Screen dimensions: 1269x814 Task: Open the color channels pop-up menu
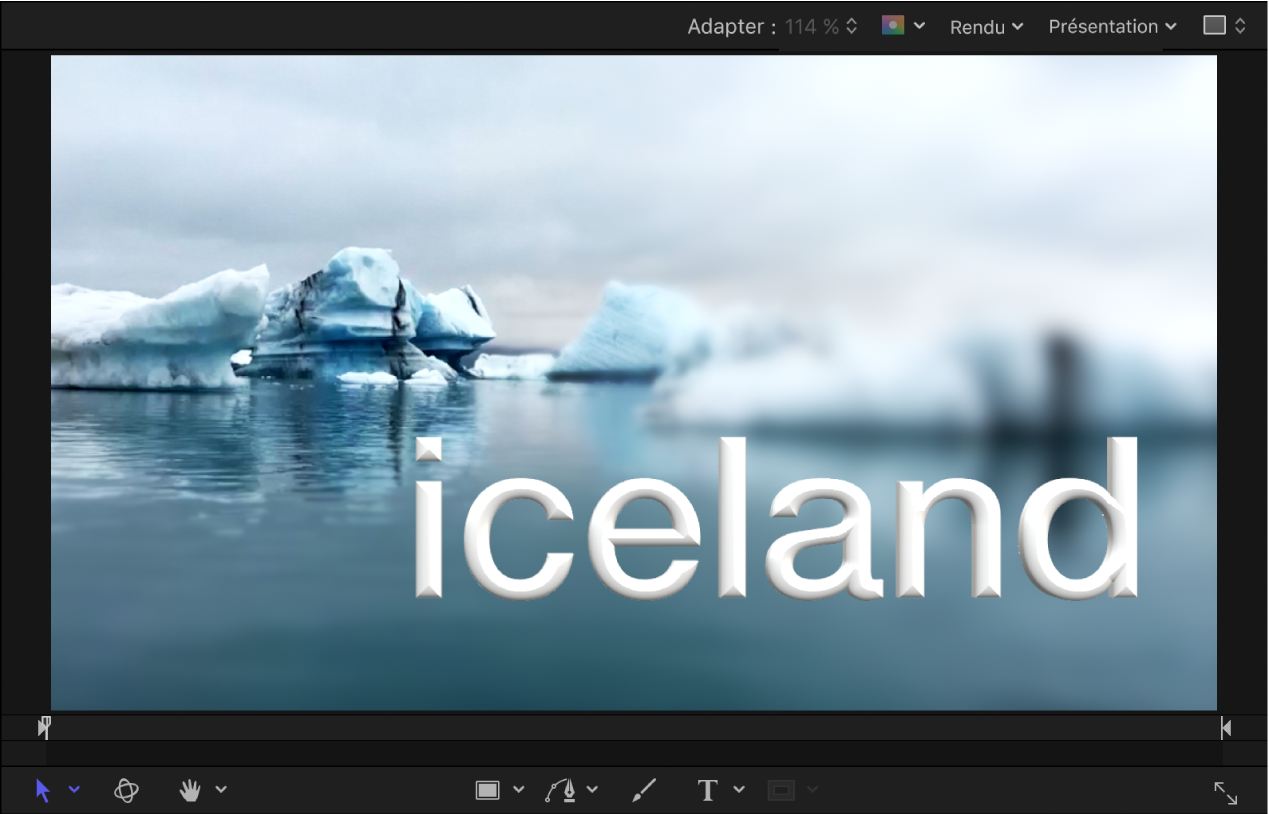[x=903, y=26]
